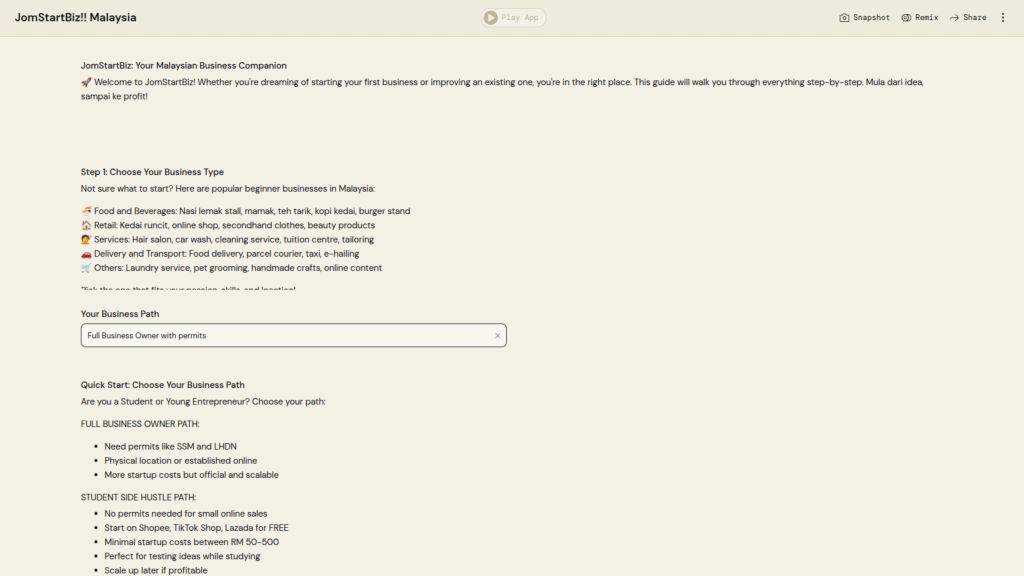This screenshot has height=576, width=1024.
Task: Select the Share text label
Action: pyautogui.click(x=975, y=18)
